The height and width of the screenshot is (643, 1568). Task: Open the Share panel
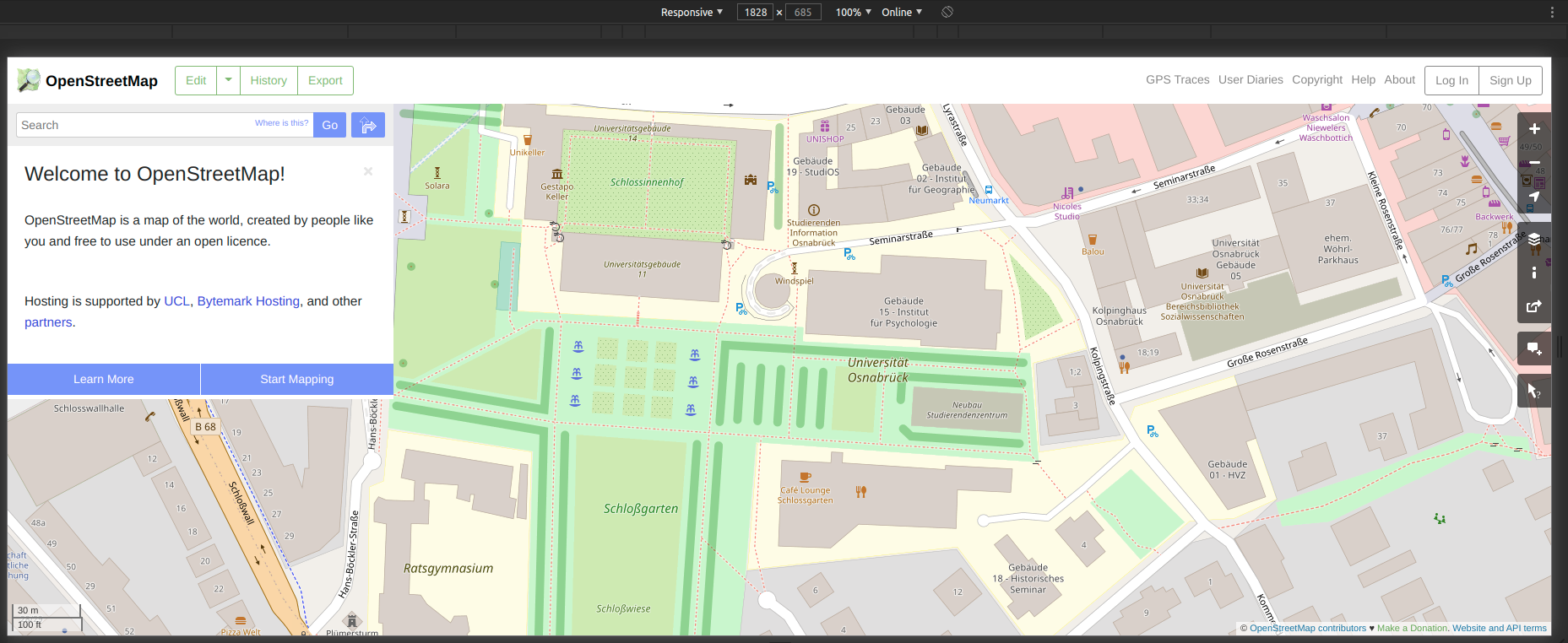(x=1534, y=306)
